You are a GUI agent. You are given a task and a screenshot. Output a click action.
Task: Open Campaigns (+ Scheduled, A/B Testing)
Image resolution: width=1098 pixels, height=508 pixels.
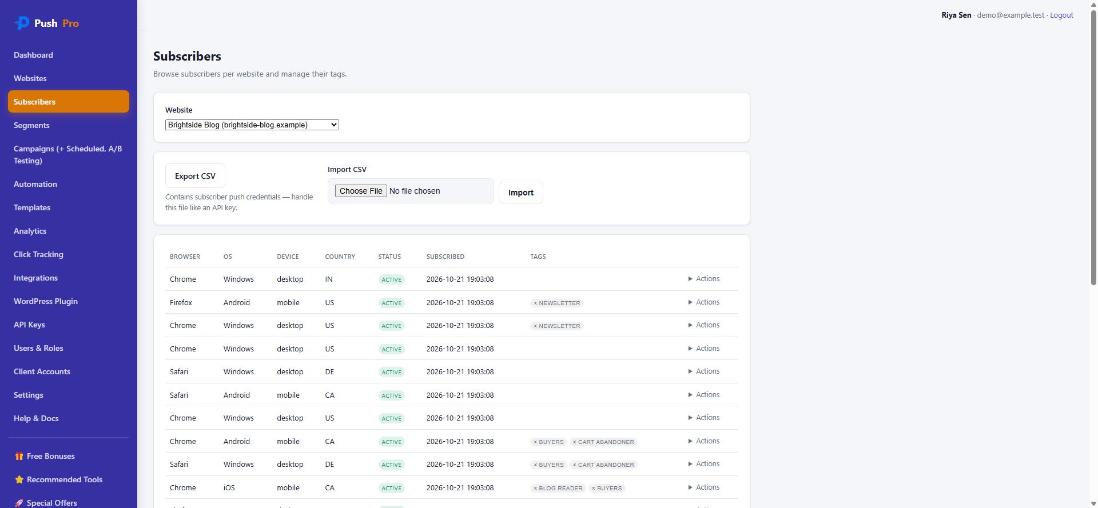click(69, 155)
